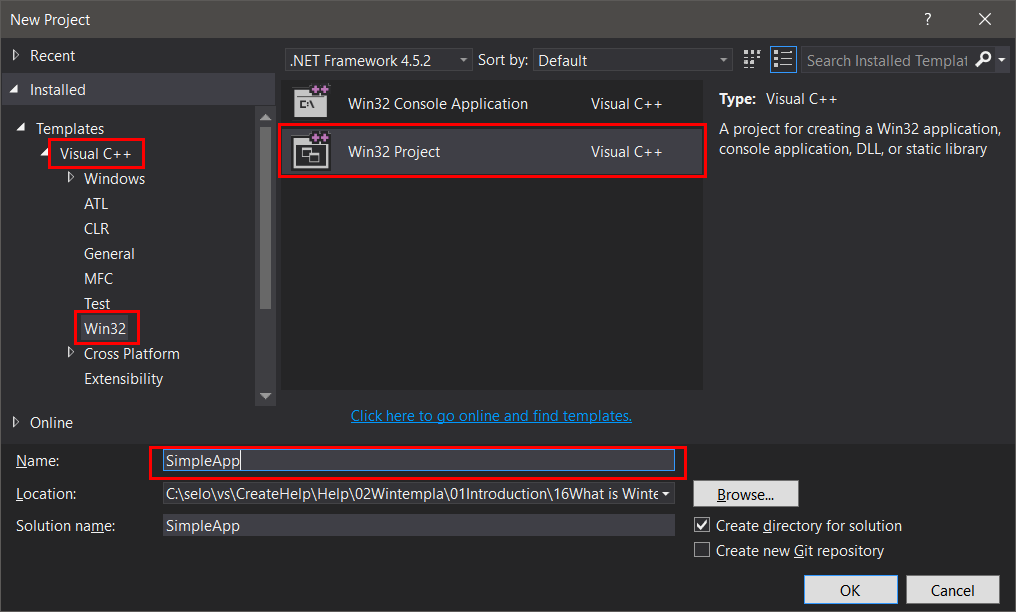Select the Extensibility template category
This screenshot has height=612, width=1016.
124,379
